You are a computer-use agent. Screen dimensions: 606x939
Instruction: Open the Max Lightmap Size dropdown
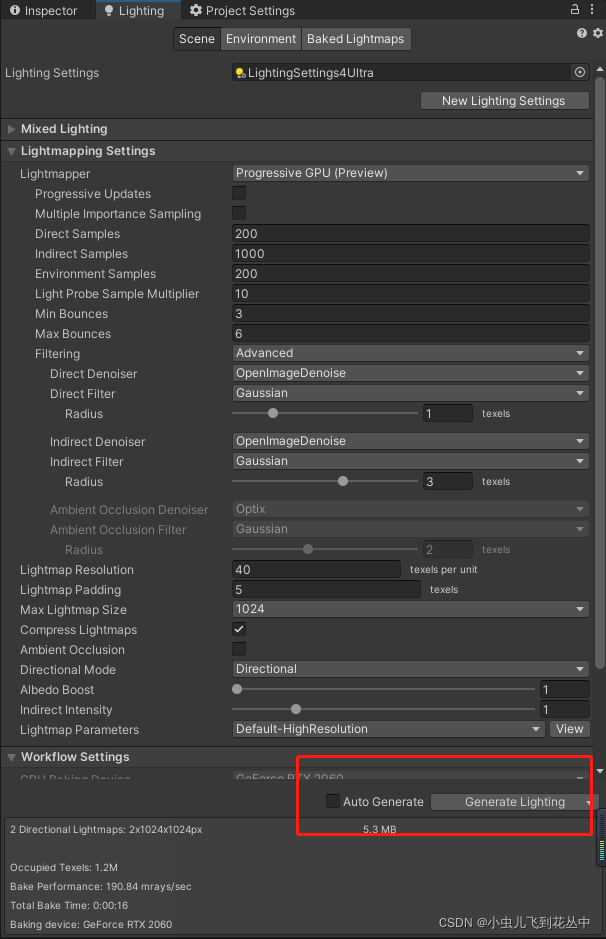411,609
